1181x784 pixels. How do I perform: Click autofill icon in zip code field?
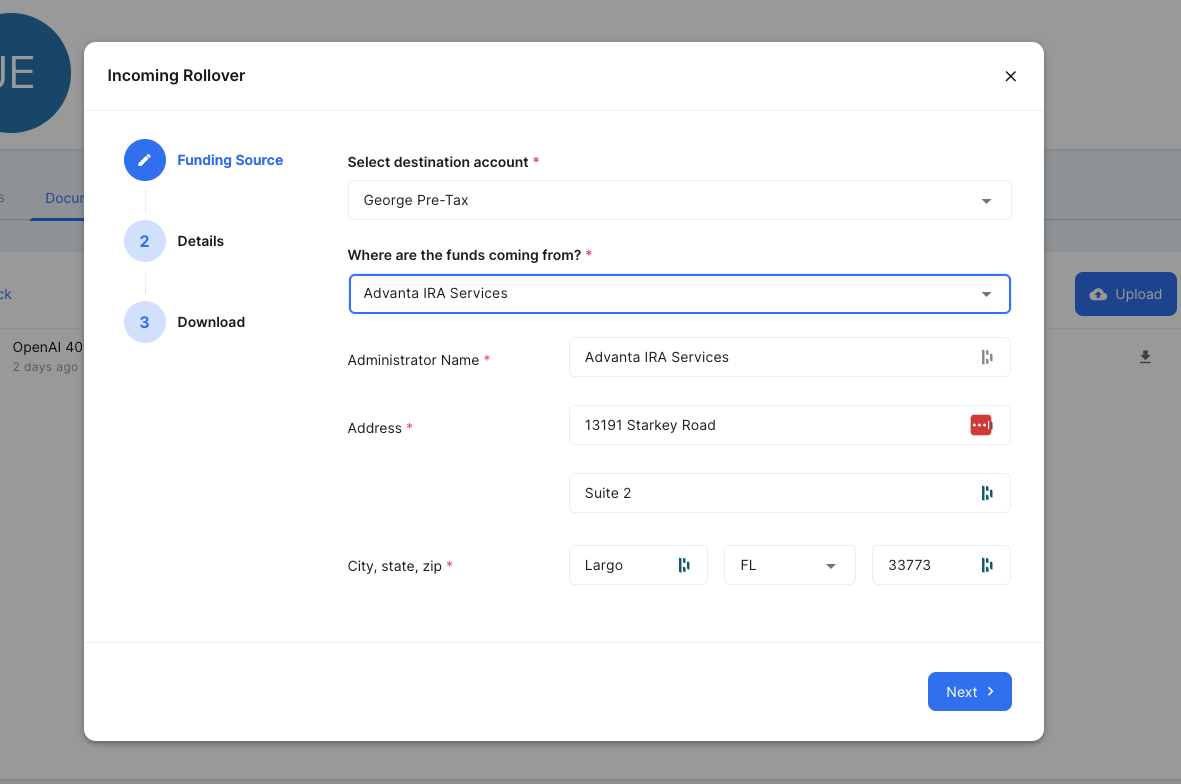pyautogui.click(x=987, y=565)
